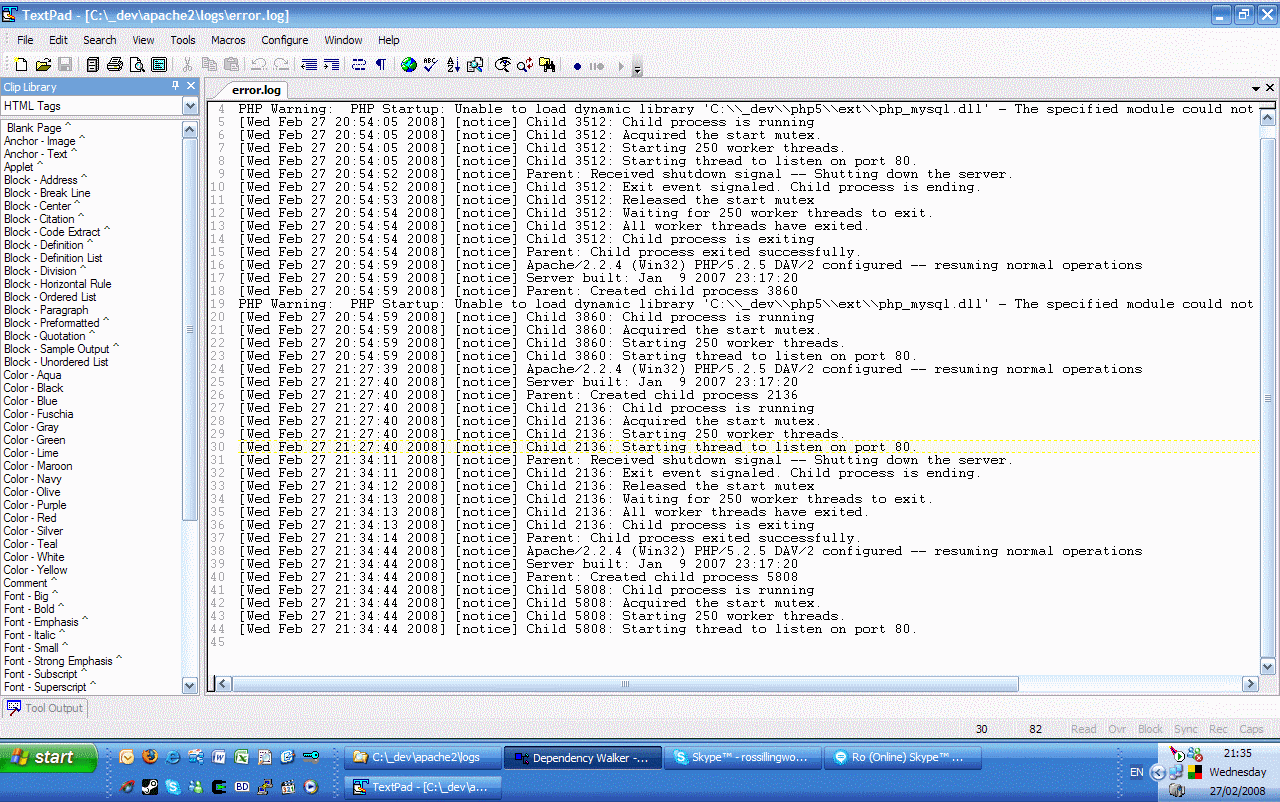
Task: Click the split-window handle above vertical scrollbar
Action: 1268,103
